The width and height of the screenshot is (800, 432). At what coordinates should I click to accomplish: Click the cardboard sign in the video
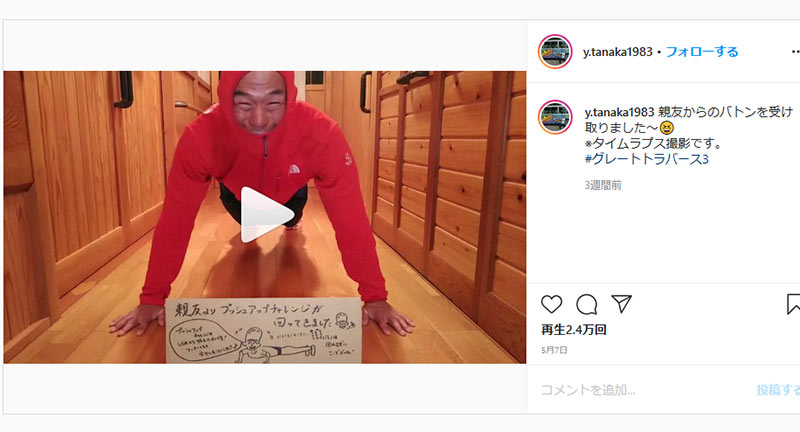[x=263, y=331]
